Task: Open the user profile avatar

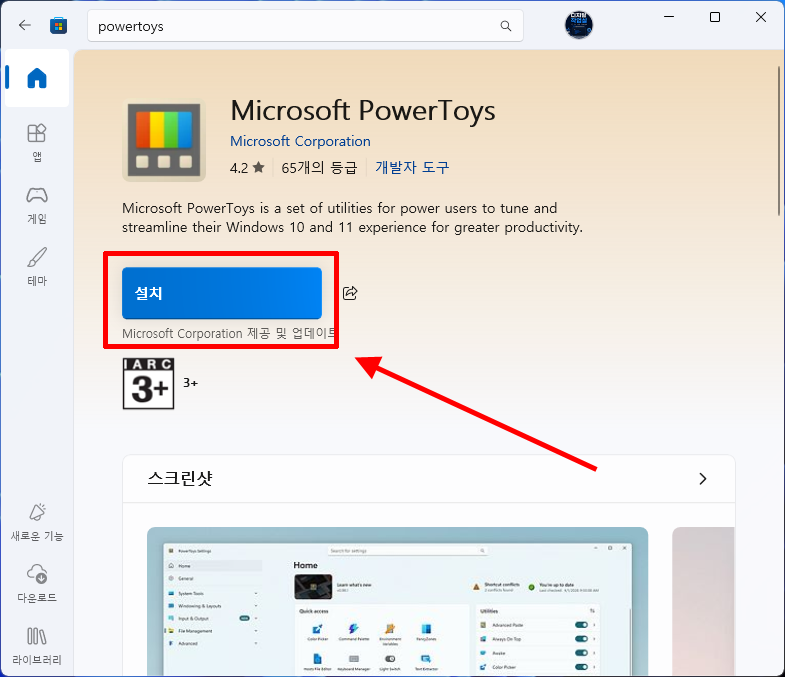Action: tap(579, 25)
